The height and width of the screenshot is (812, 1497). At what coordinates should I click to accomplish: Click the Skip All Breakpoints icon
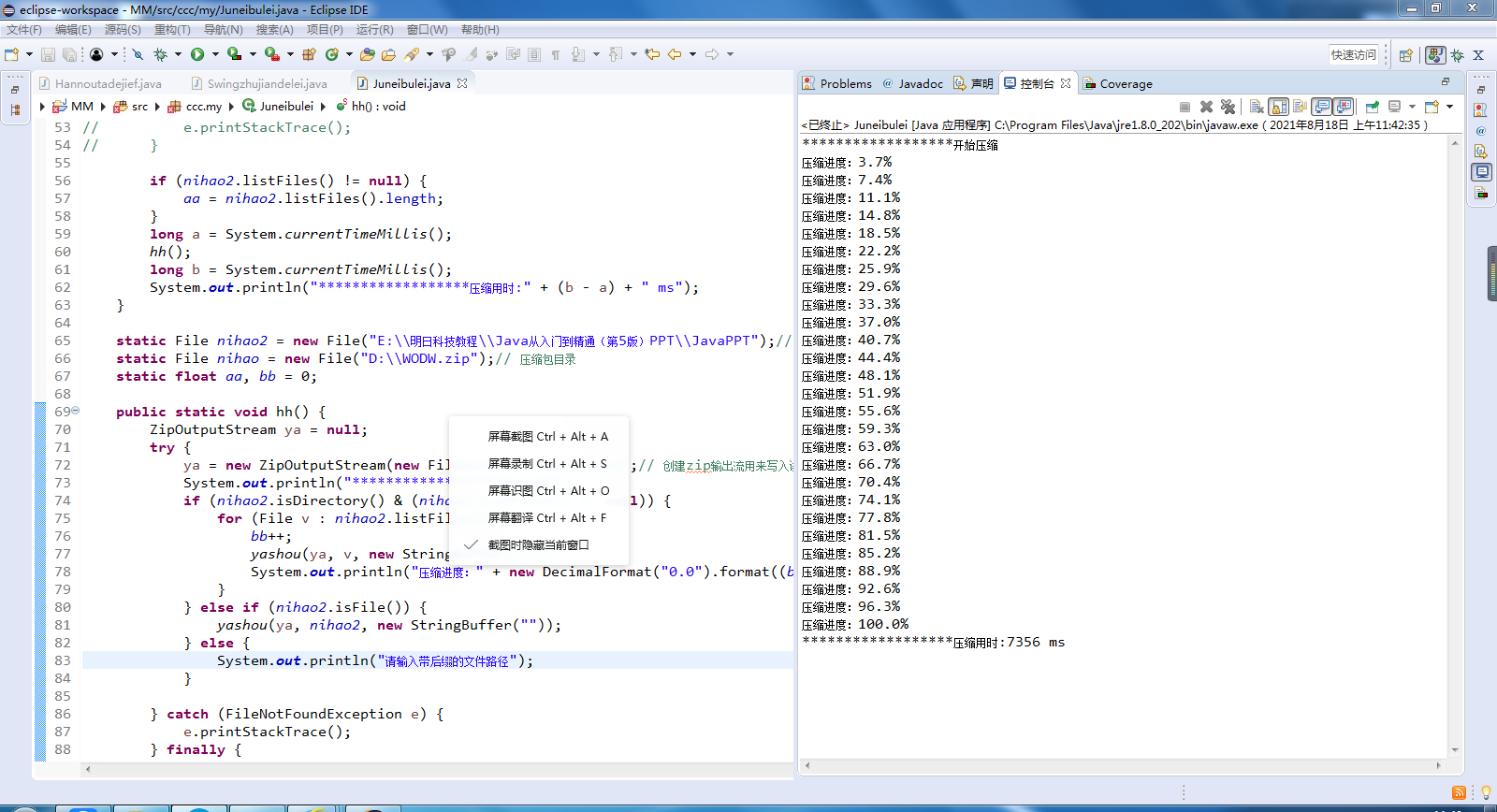138,54
